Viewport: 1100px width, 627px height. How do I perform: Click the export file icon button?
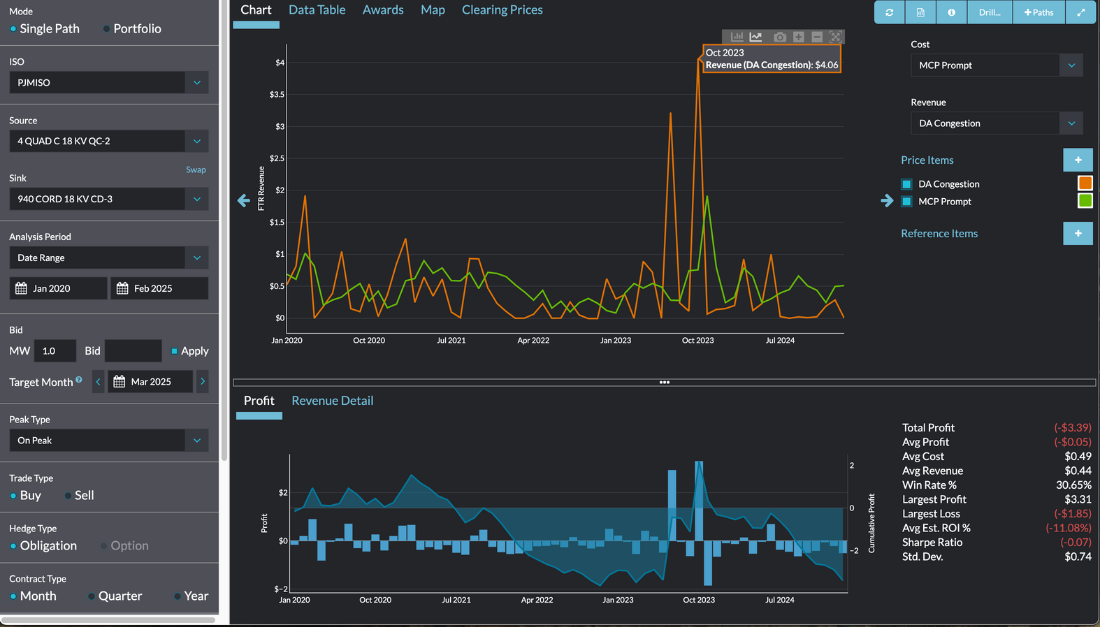pos(919,12)
